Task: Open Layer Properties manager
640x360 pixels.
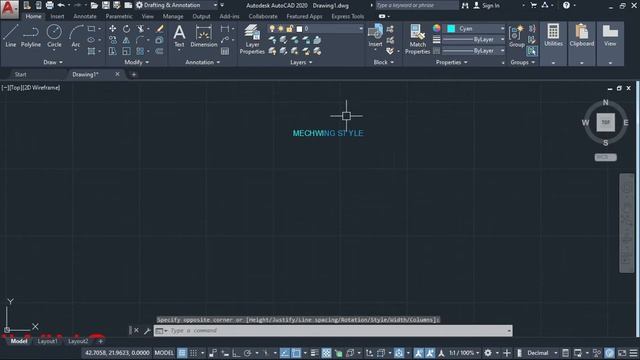Action: [252, 39]
